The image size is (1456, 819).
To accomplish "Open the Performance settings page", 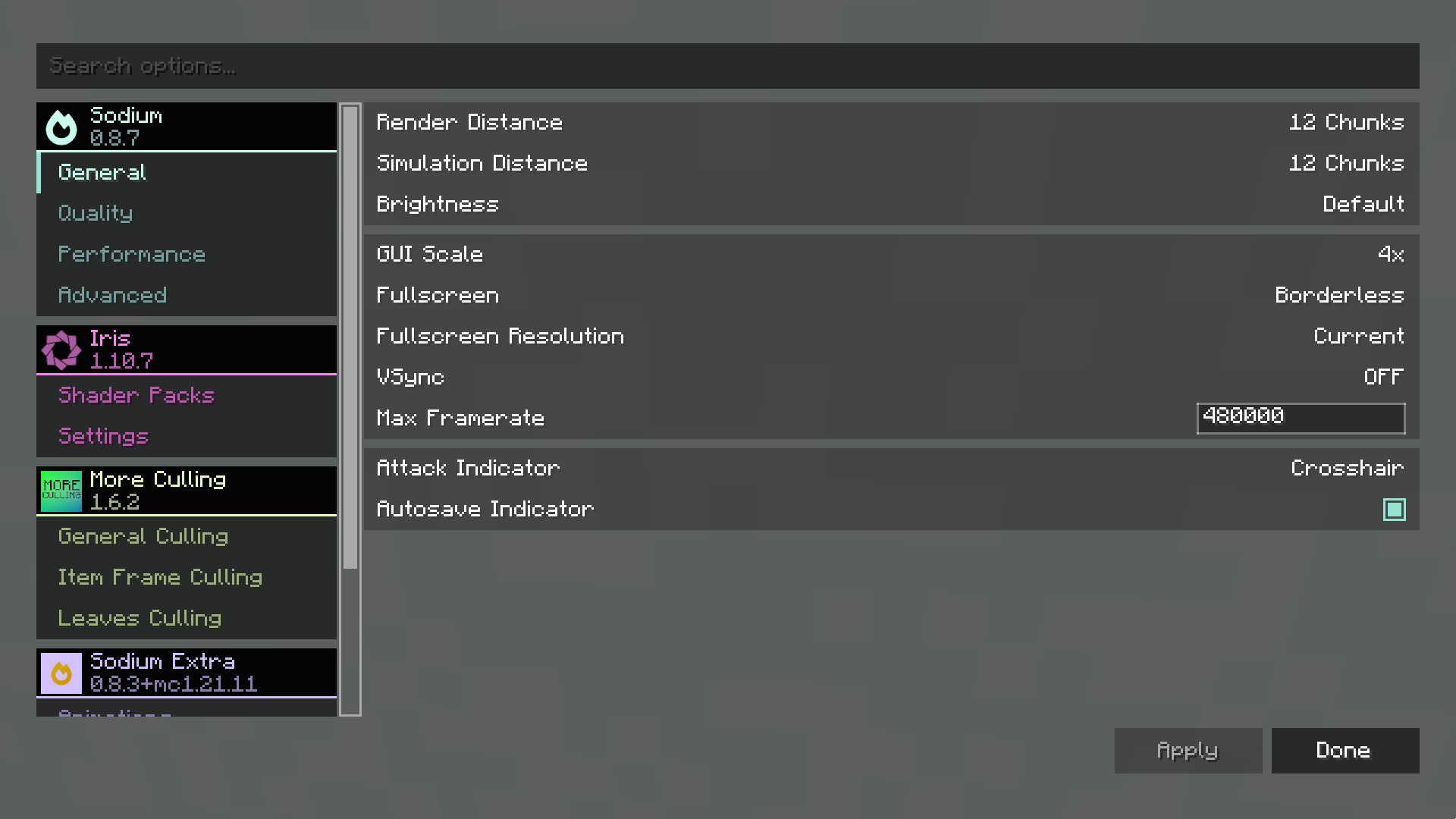I will coord(187,254).
